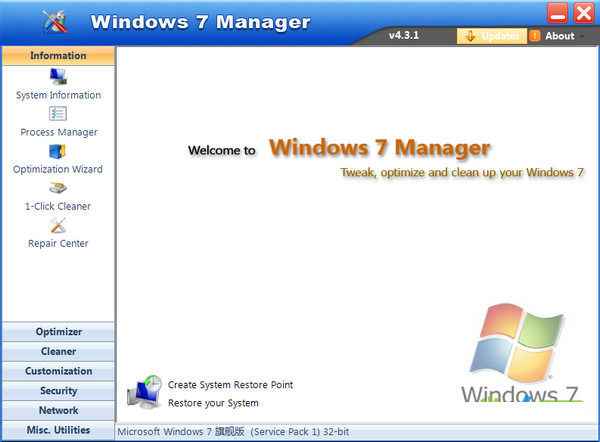Click the Windows 7 Manager app logo
This screenshot has width=600, height=442.
(x=55, y=21)
